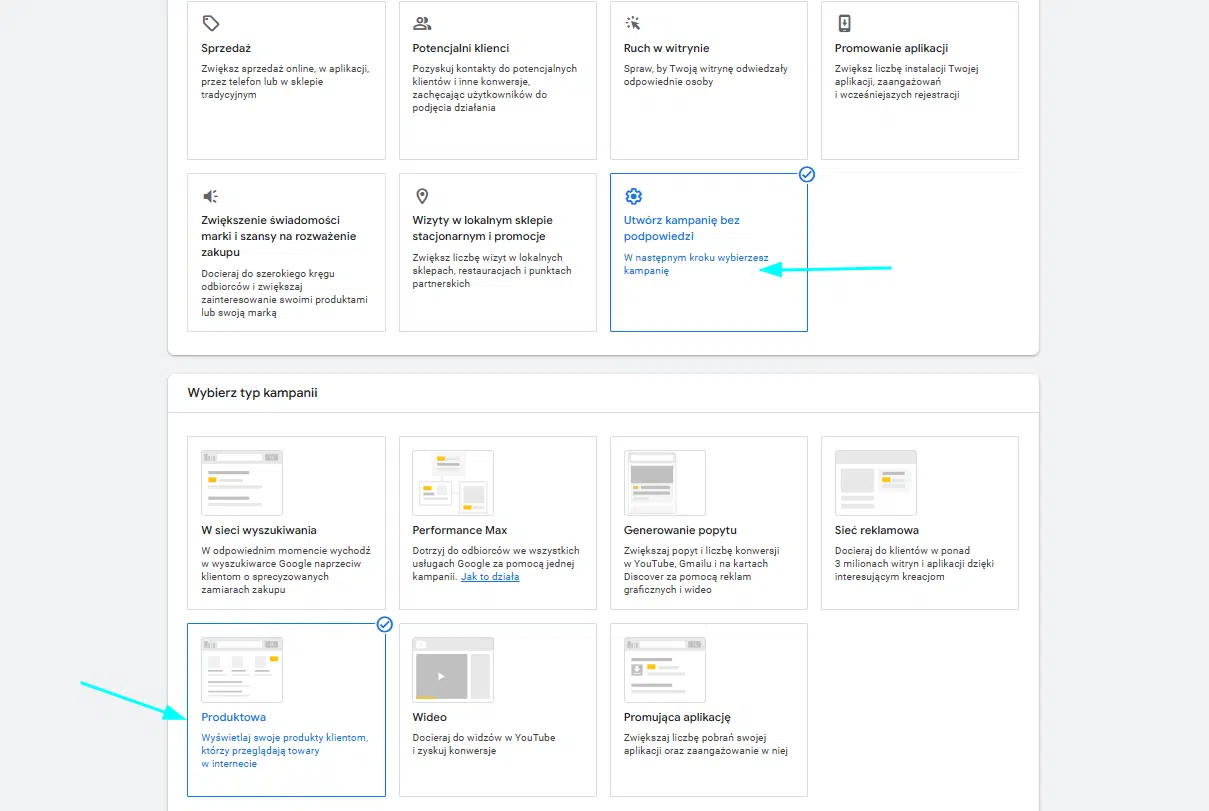The width and height of the screenshot is (1209, 811).
Task: Choose the Sprzedaż goal title
Action: (x=226, y=48)
